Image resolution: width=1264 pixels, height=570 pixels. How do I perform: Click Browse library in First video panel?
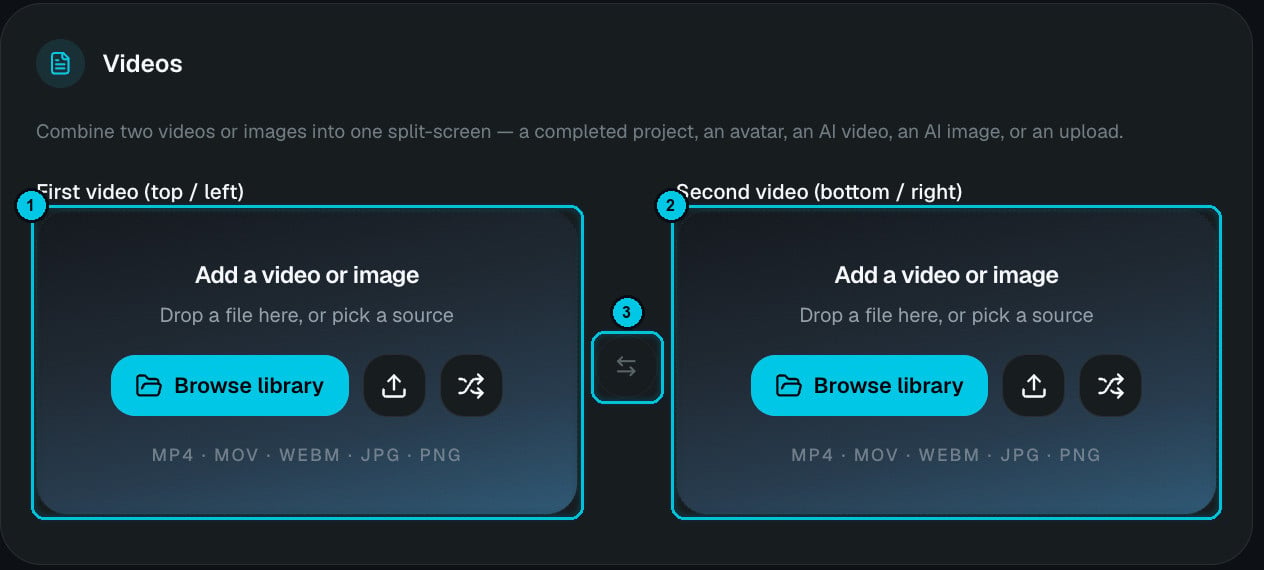click(x=229, y=385)
